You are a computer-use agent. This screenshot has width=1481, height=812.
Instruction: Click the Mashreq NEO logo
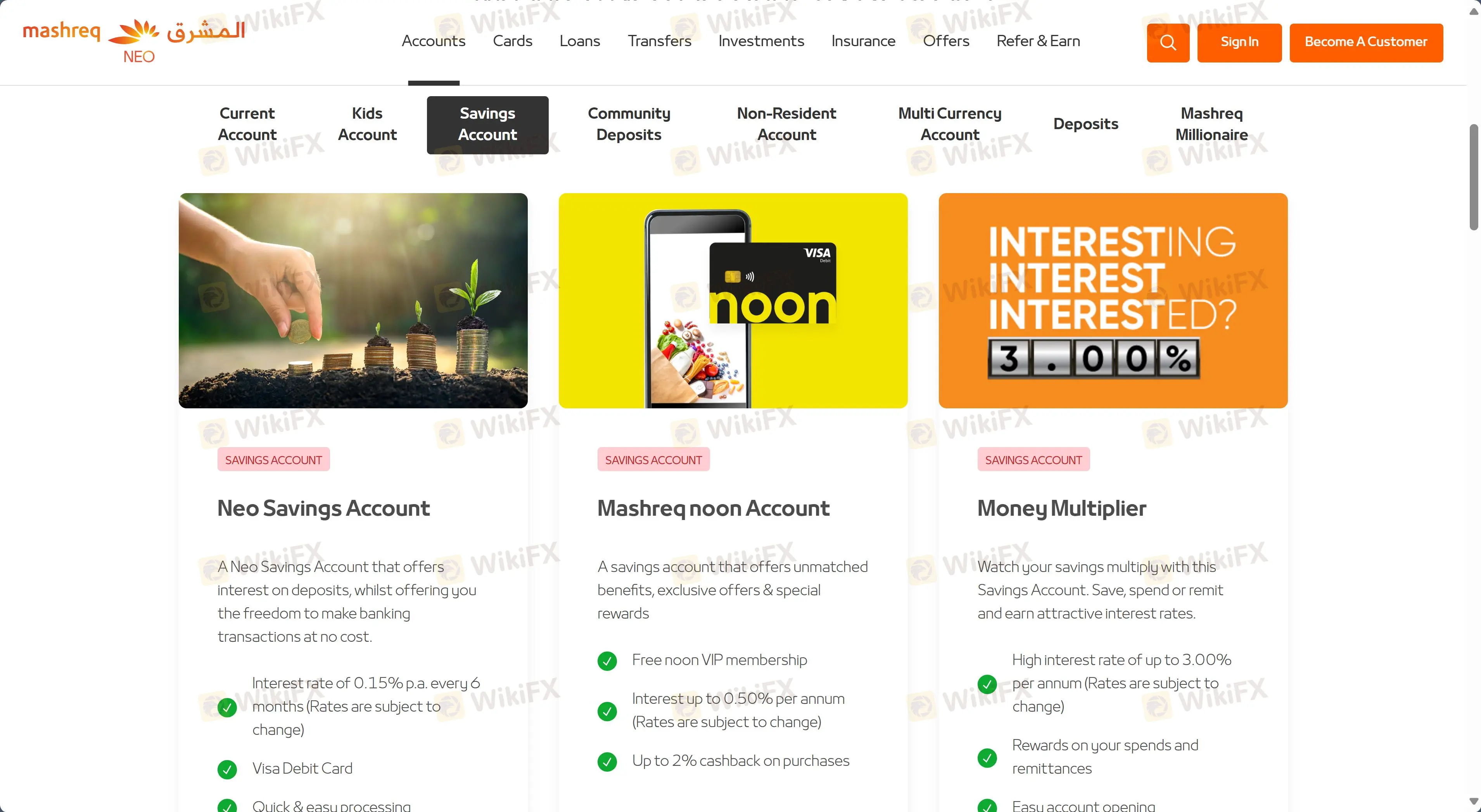click(x=134, y=40)
